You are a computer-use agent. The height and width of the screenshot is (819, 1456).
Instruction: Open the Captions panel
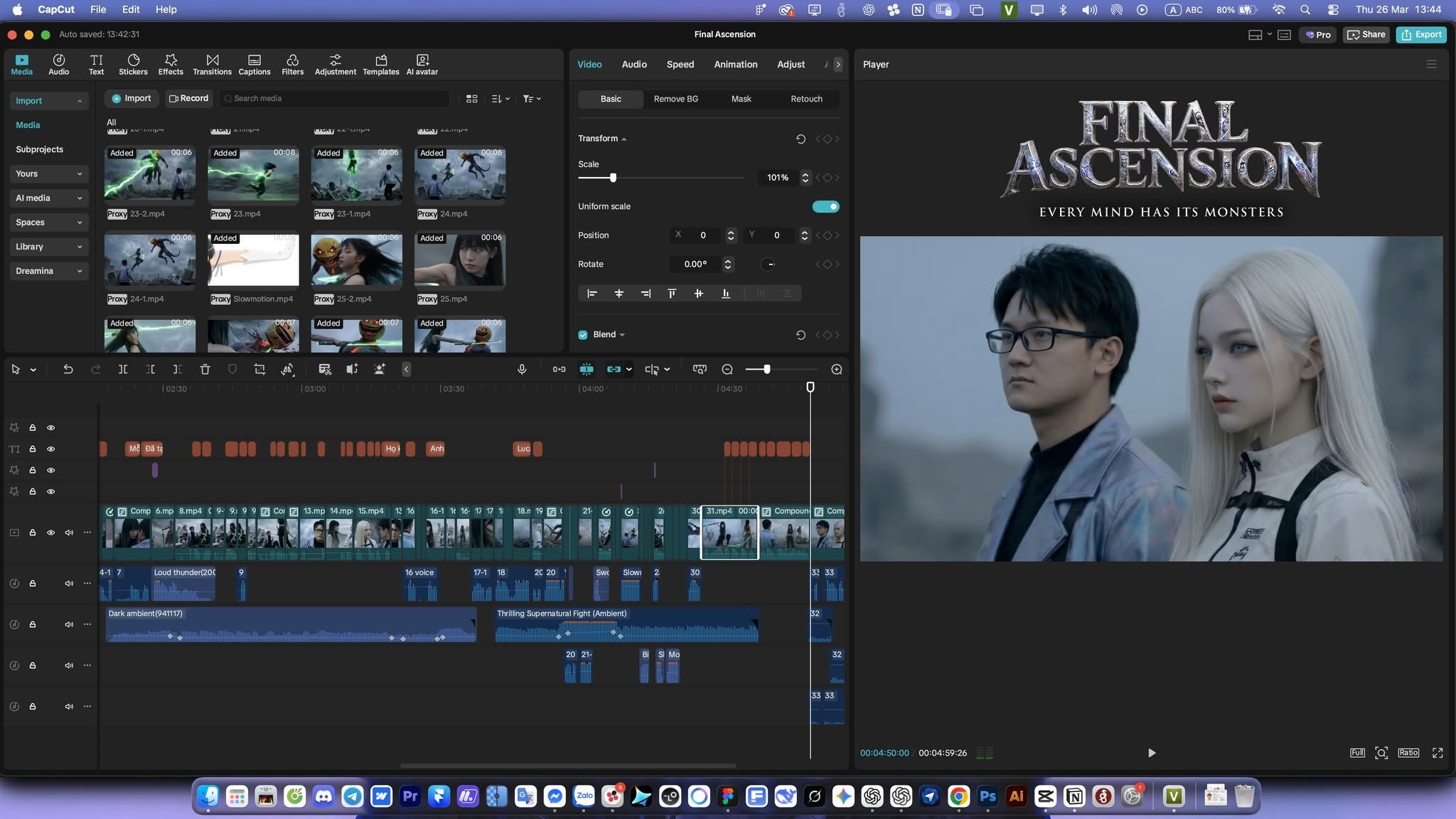[x=255, y=65]
